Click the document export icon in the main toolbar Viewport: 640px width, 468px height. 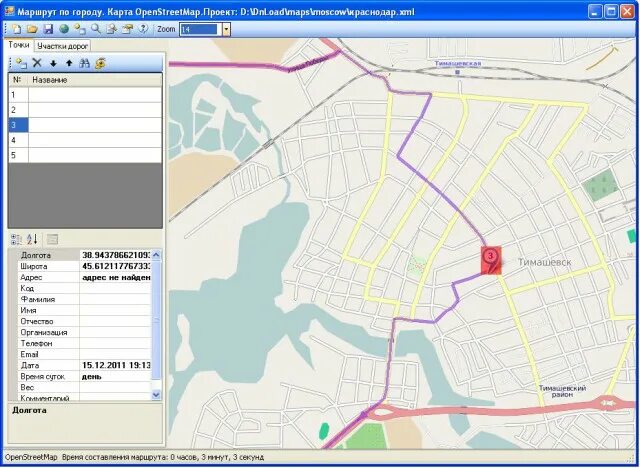pos(111,29)
